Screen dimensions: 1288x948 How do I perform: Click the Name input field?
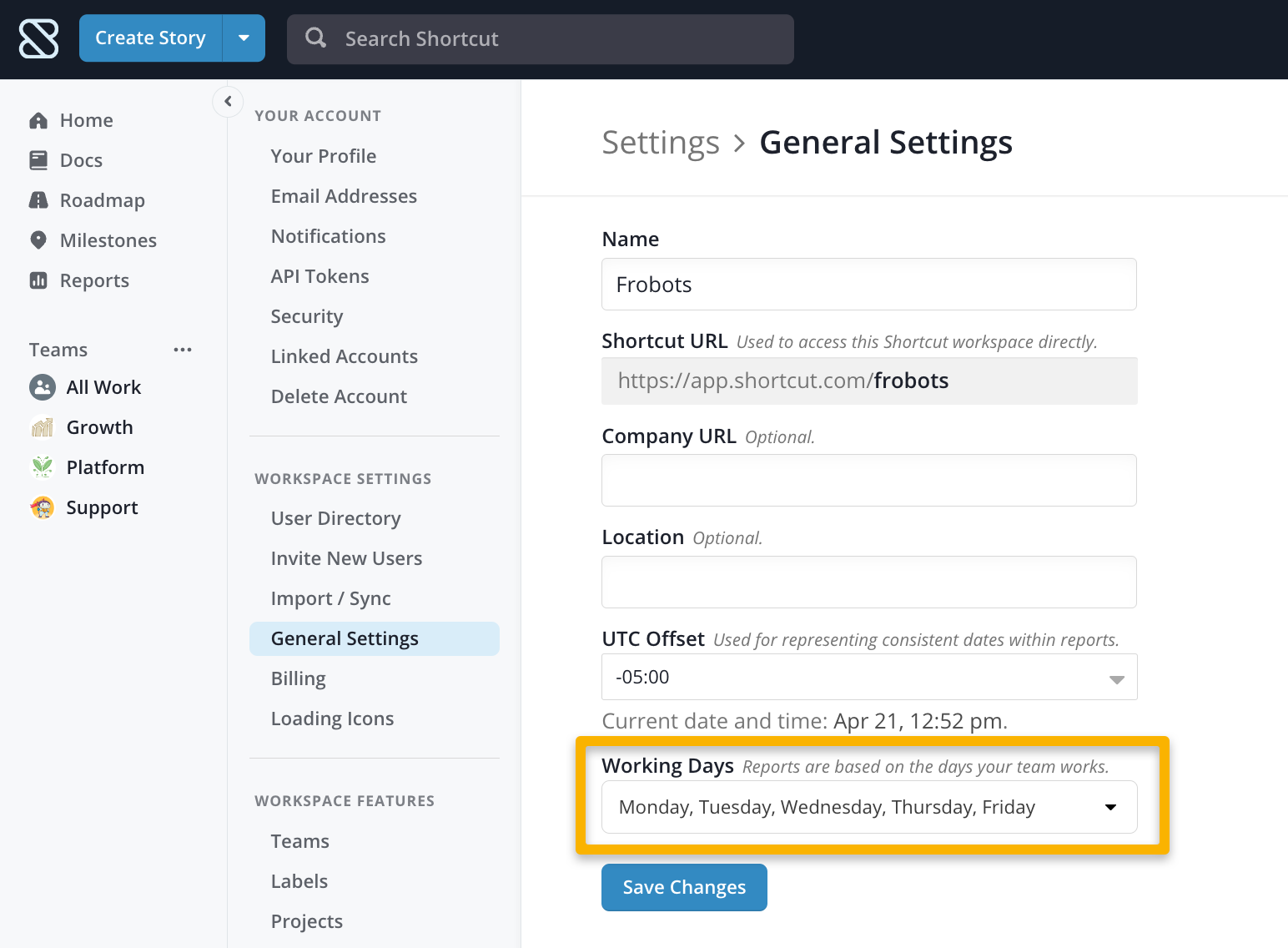click(869, 285)
